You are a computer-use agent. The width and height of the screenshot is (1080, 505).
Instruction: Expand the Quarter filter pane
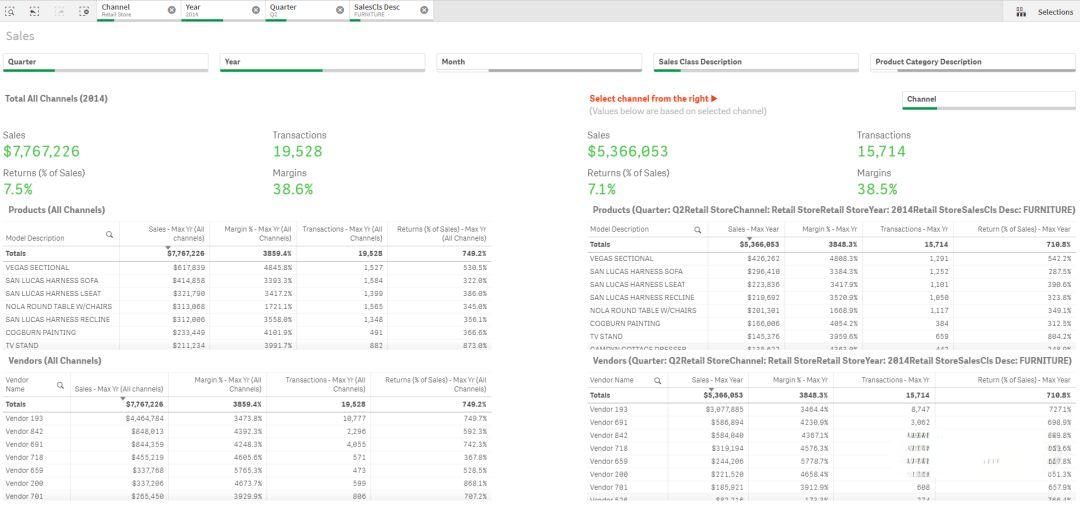105,62
